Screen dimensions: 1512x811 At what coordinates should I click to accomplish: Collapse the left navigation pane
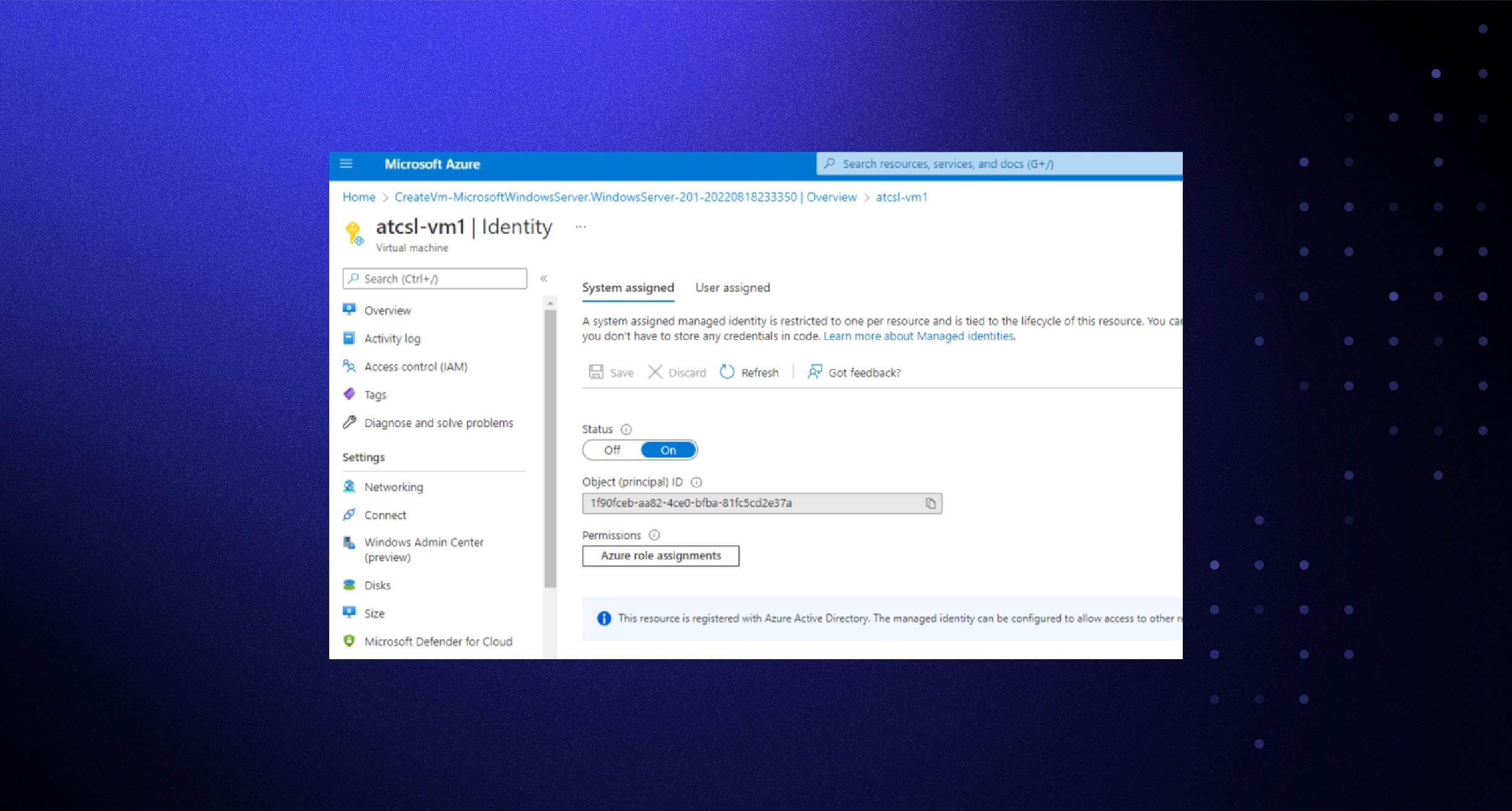(544, 278)
